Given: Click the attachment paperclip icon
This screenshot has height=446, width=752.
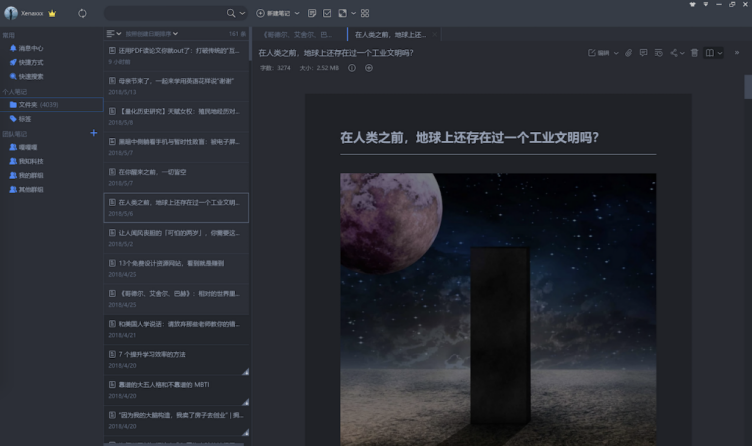Looking at the screenshot, I should 629,52.
